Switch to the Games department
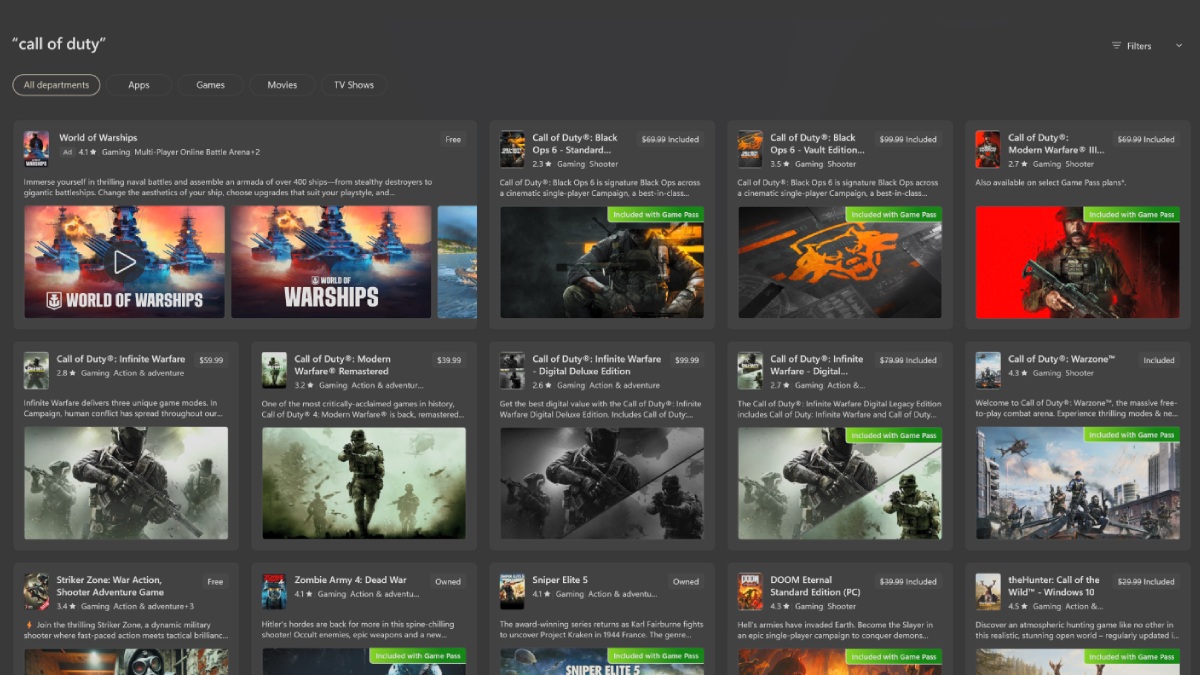The width and height of the screenshot is (1200, 675). 210,85
